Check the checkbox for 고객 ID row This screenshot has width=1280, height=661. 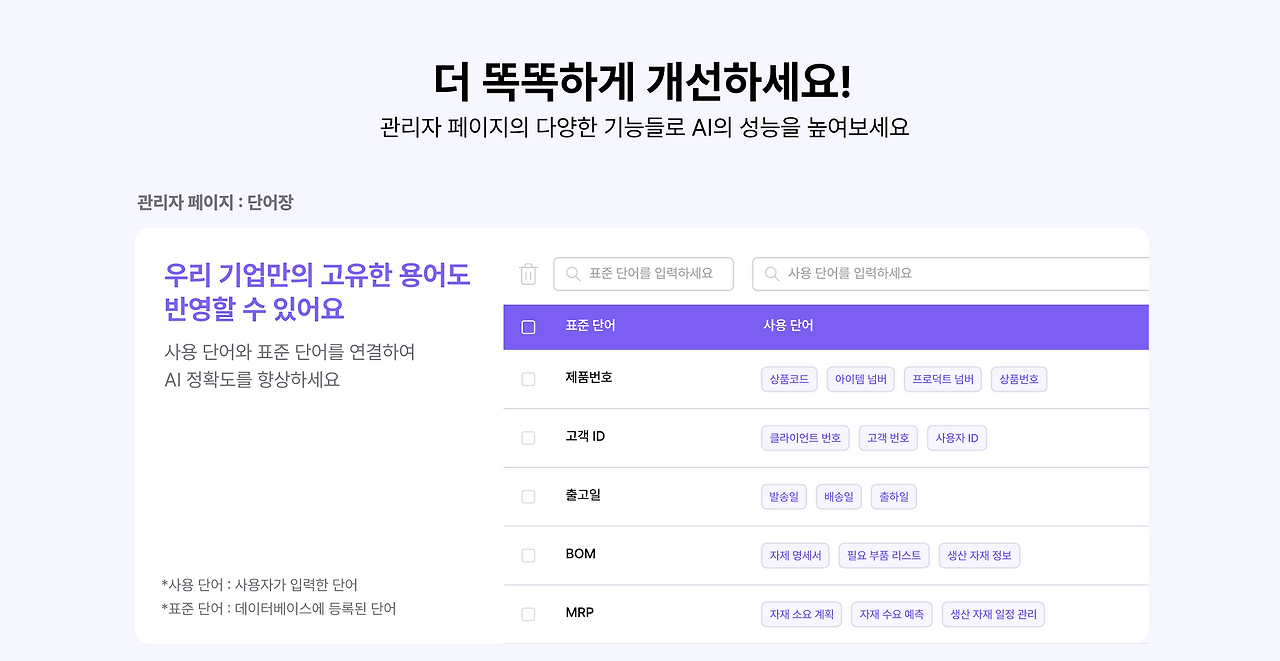529,437
